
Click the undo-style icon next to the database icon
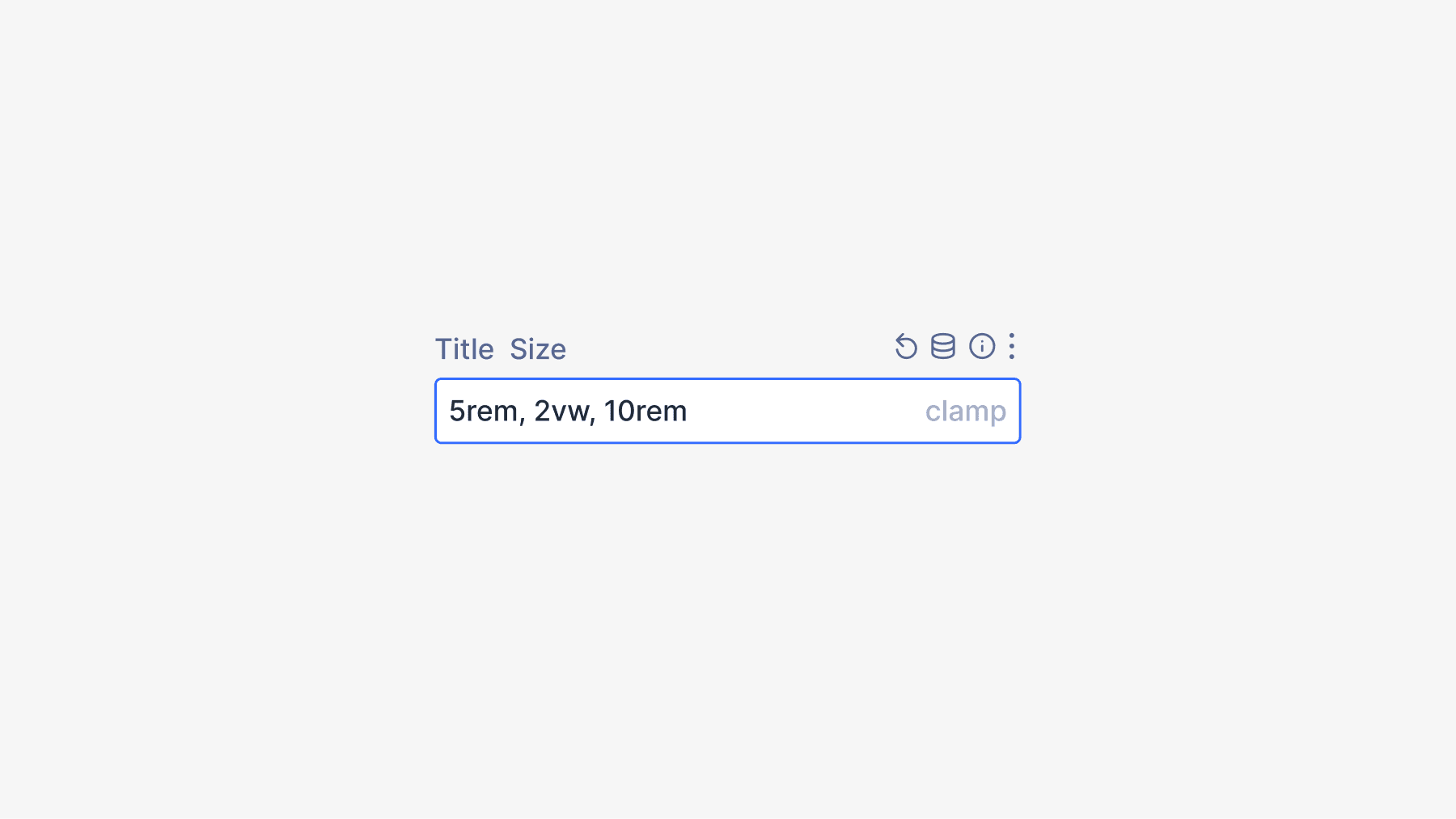click(x=906, y=347)
